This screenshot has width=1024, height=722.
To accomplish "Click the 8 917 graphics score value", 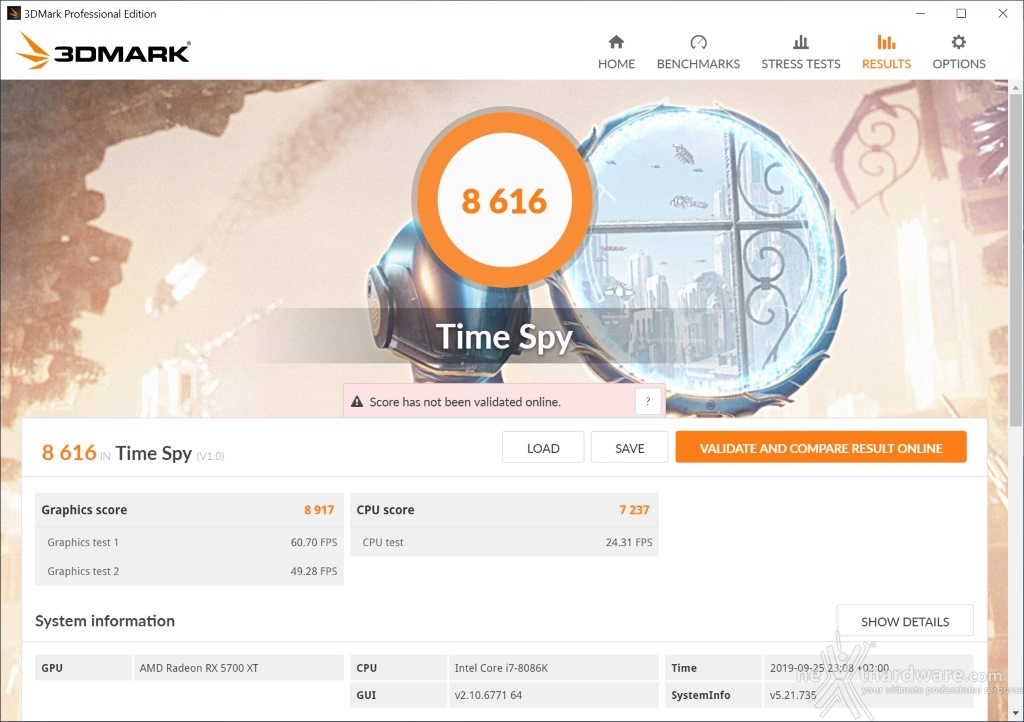I will coord(319,510).
